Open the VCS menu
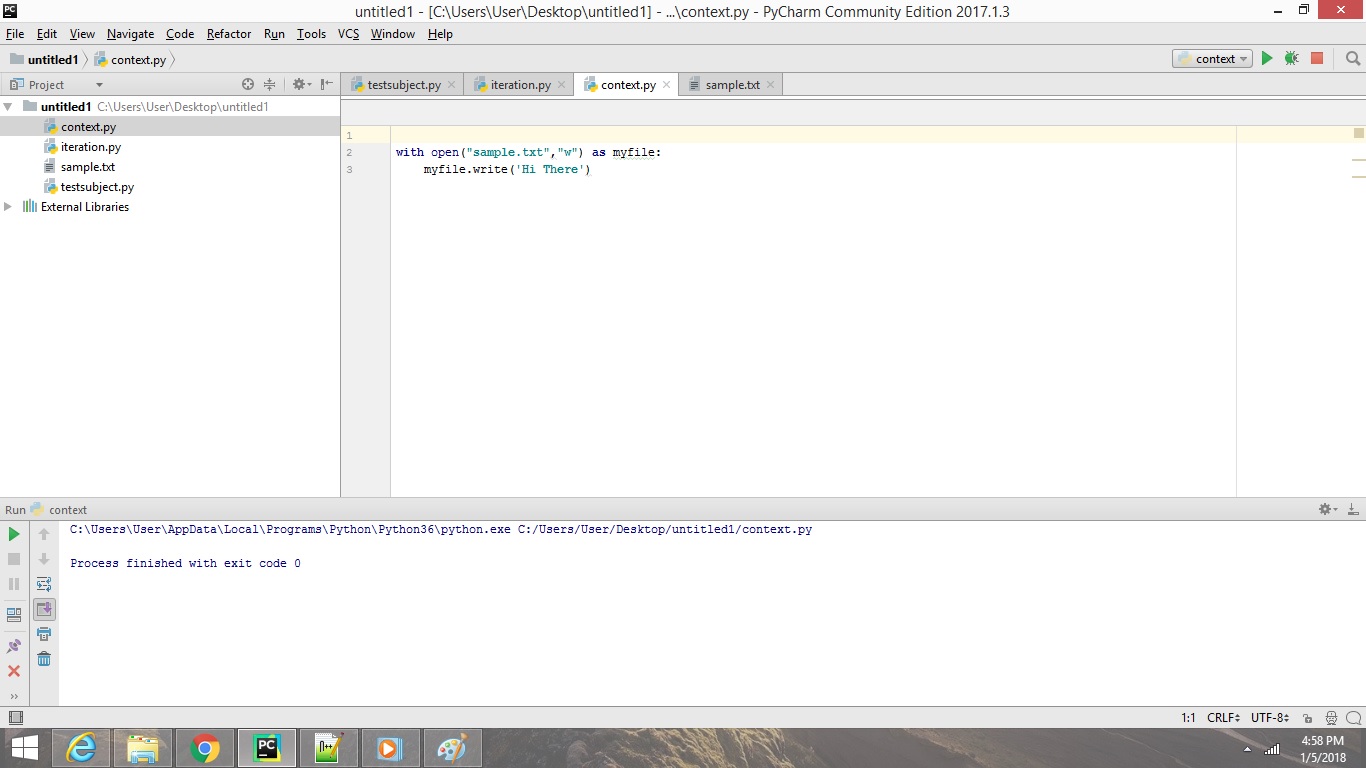The width and height of the screenshot is (1366, 768). click(x=348, y=34)
